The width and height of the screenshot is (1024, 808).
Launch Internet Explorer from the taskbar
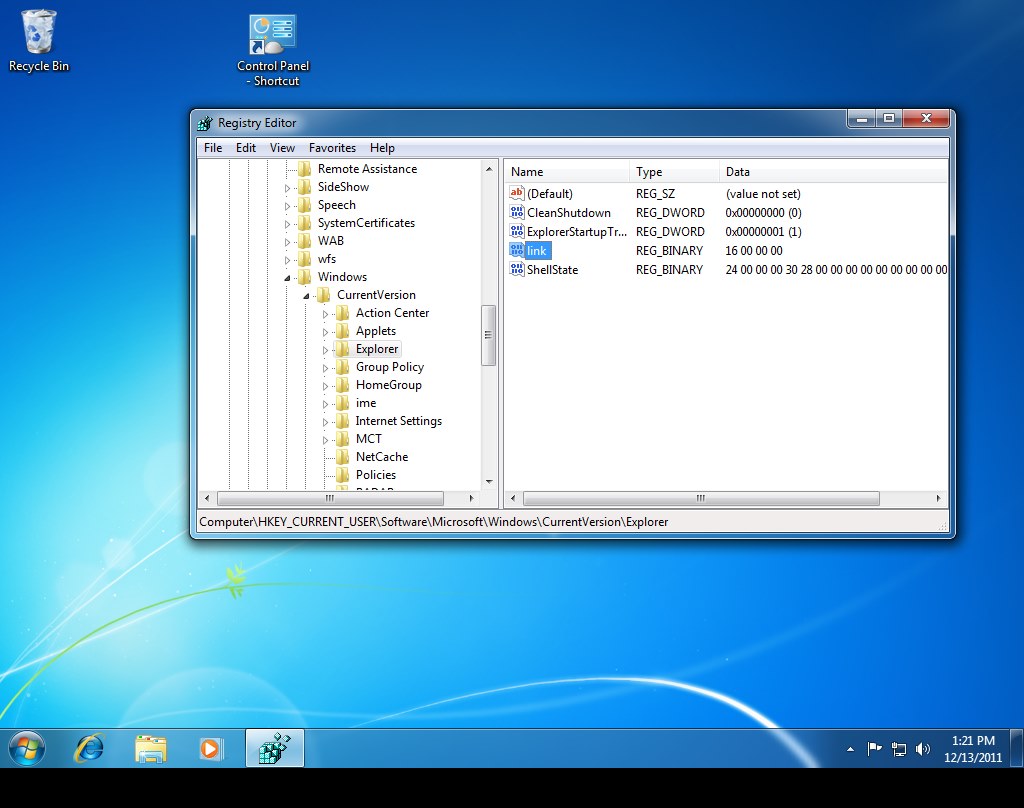pos(89,749)
